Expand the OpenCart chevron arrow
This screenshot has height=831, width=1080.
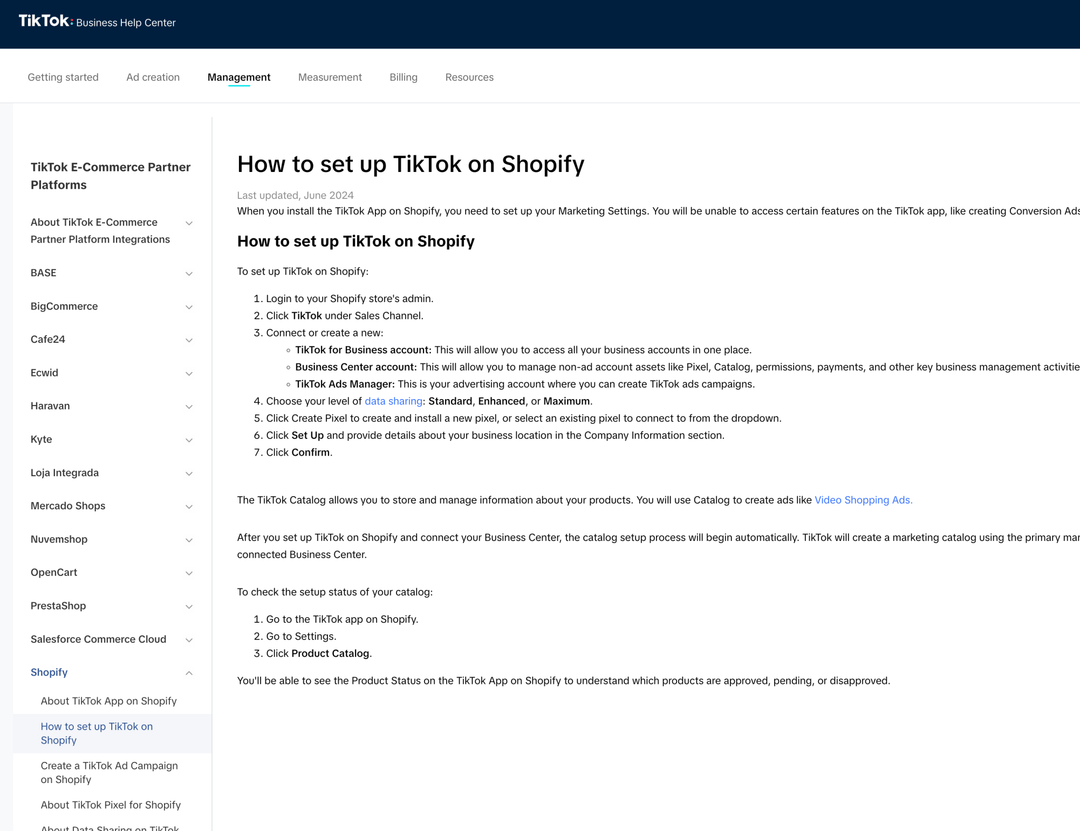(189, 573)
